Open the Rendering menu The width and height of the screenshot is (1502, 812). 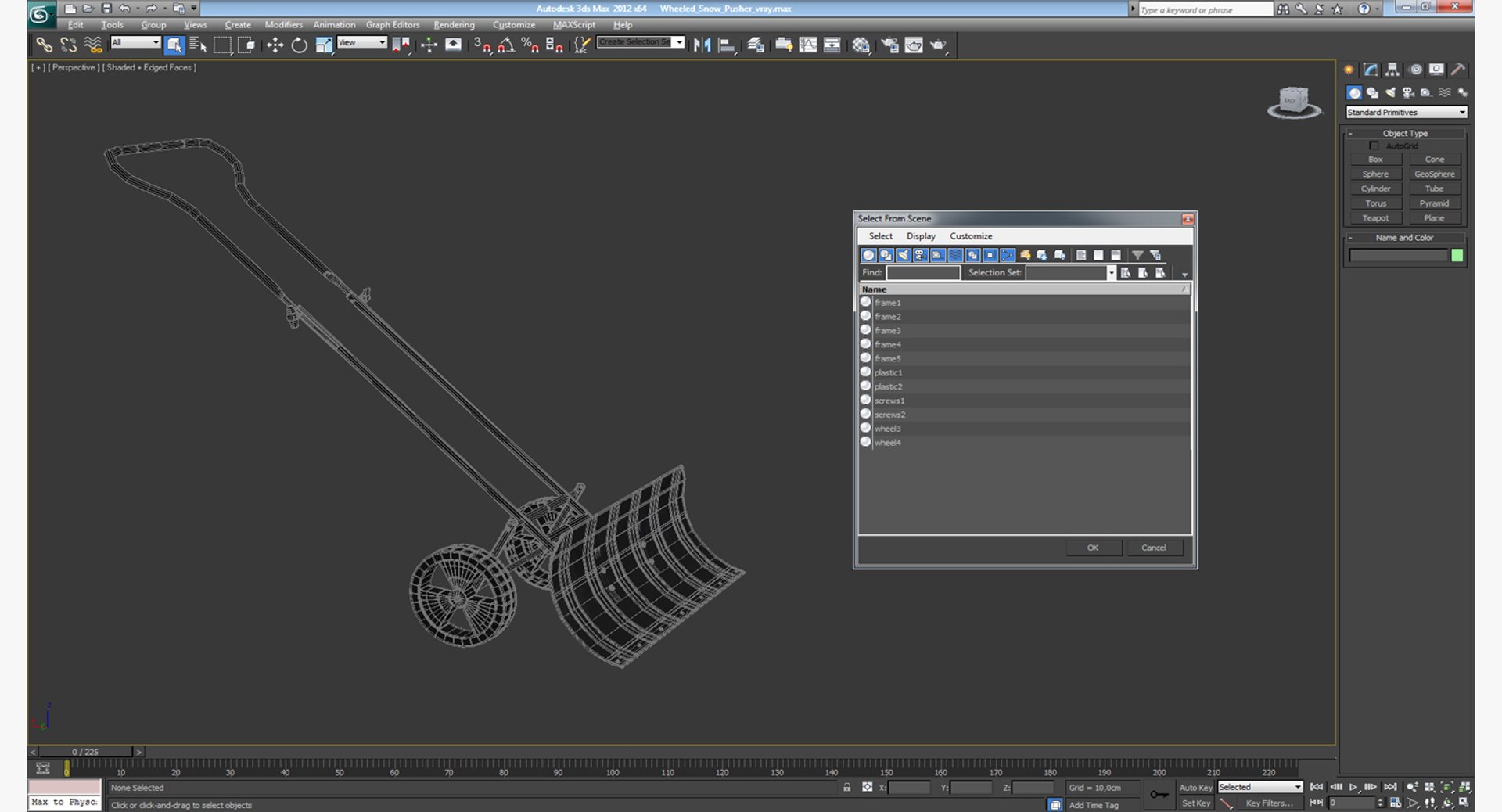(454, 25)
